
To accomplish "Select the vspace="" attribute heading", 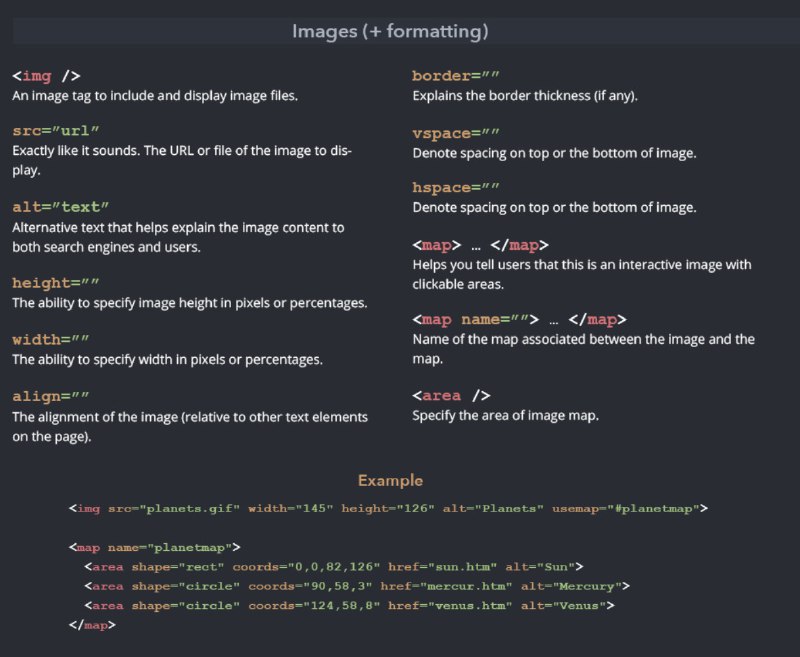I will tap(456, 134).
